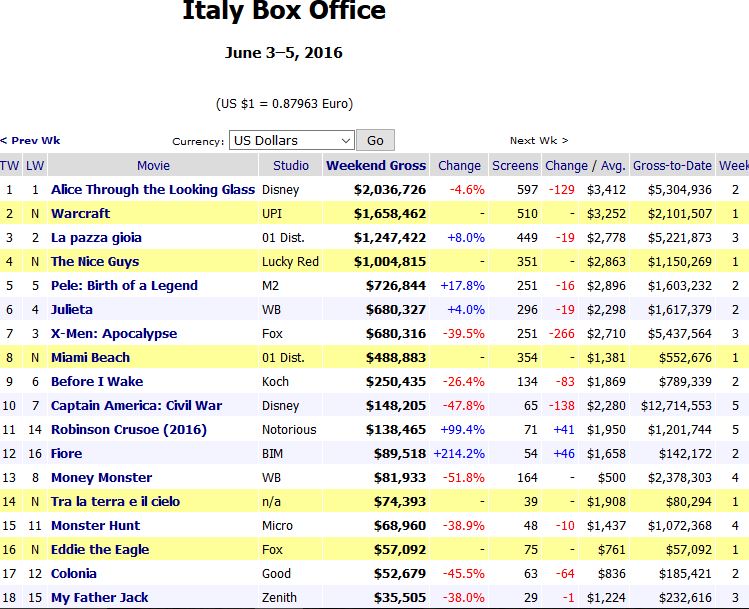Click the +46 screens change for Fiore

[x=564, y=454]
